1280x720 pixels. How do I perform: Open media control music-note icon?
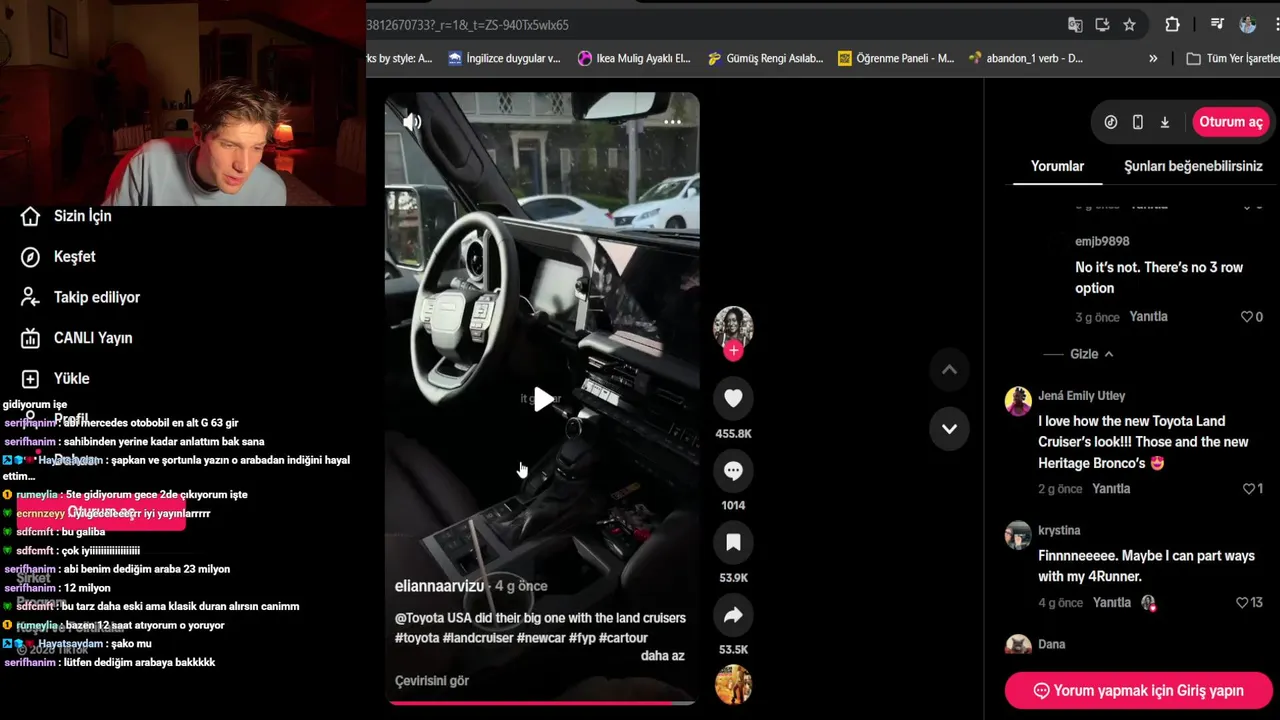1217,25
